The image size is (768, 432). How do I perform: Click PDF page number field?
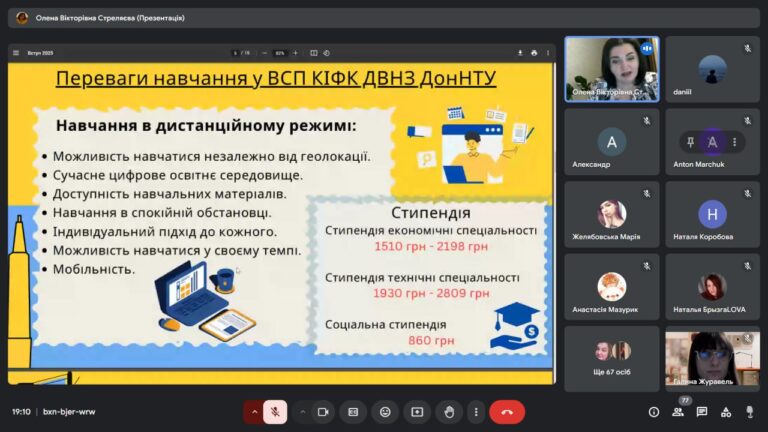pyautogui.click(x=236, y=53)
